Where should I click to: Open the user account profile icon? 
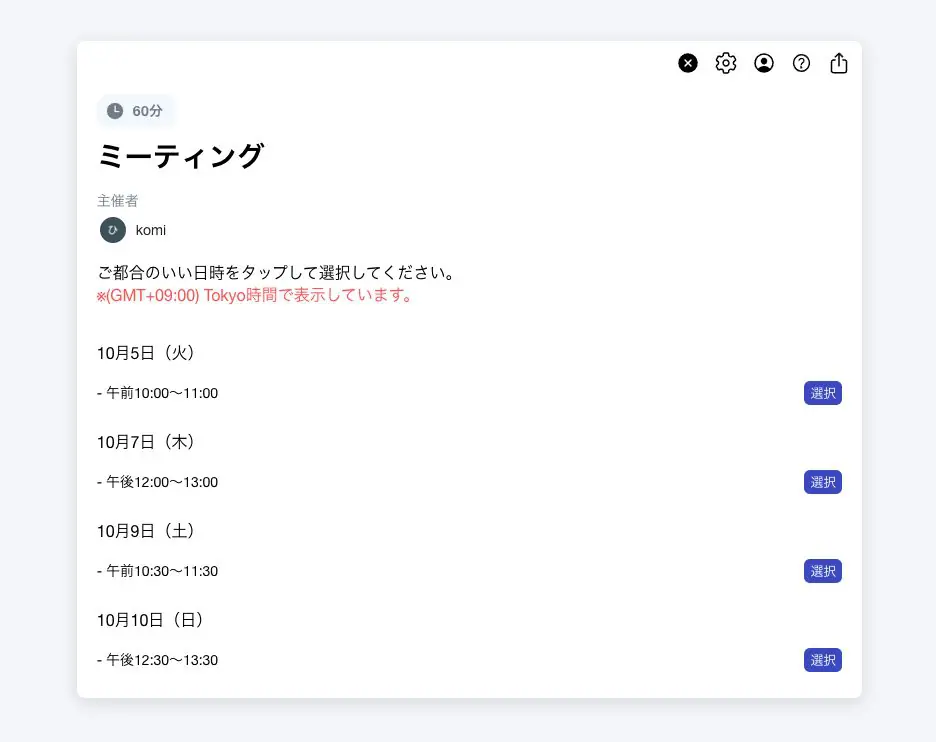(x=764, y=63)
